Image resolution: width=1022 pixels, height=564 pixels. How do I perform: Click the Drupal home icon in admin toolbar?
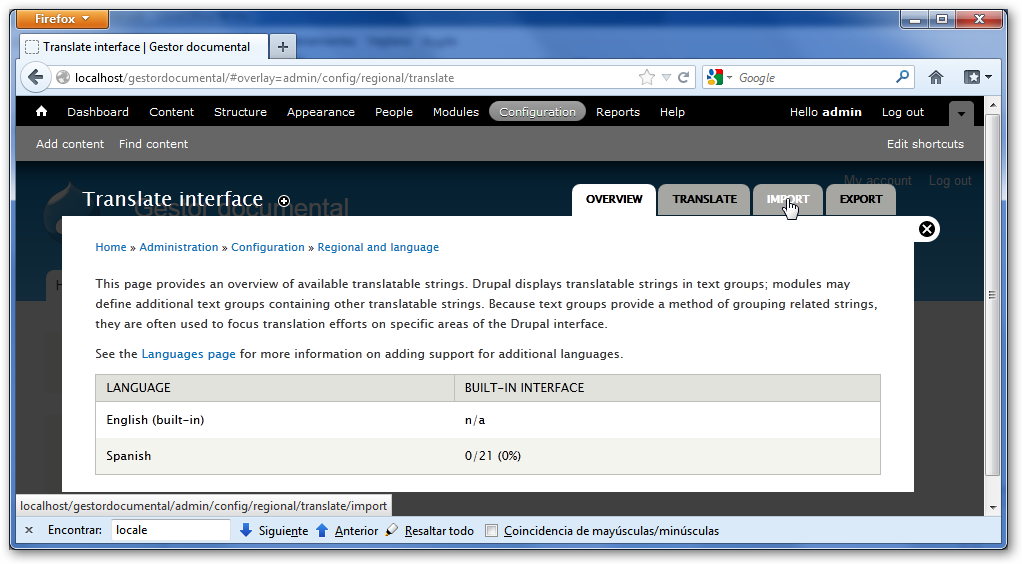(x=42, y=112)
